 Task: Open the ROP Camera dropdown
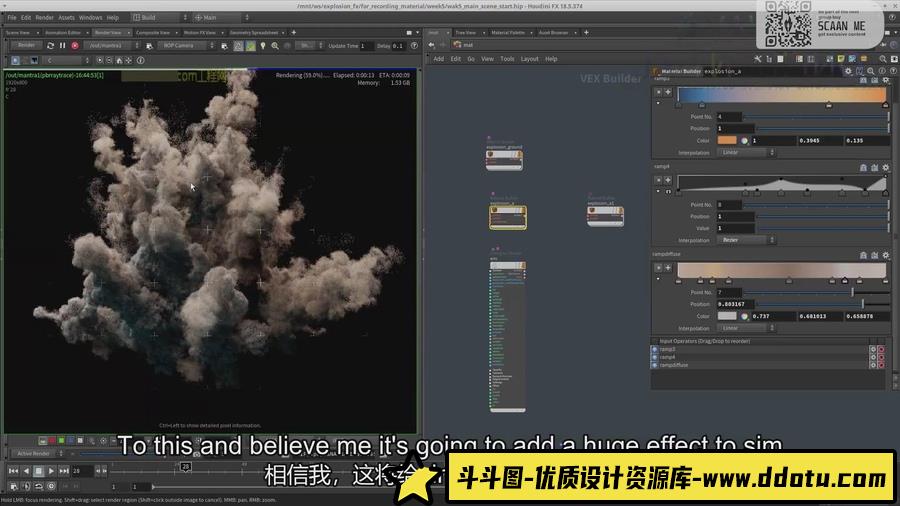pos(185,45)
